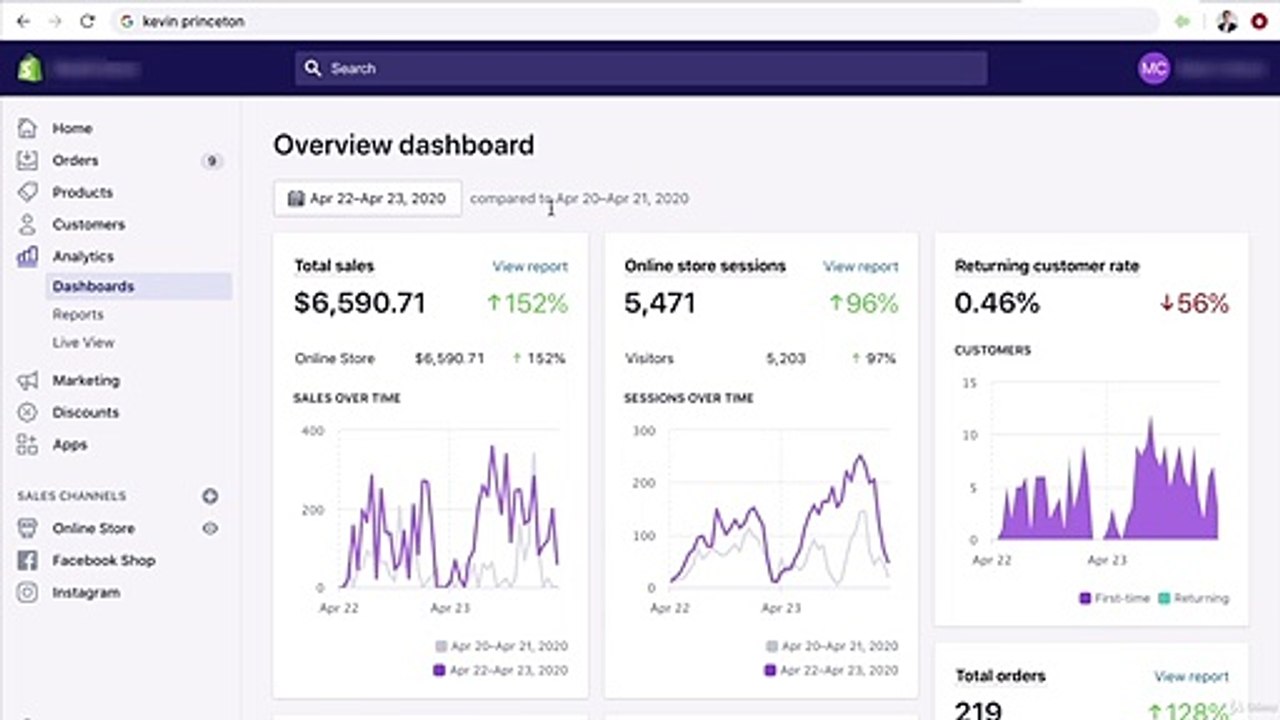Click the $6,590.71 total sales value

click(x=360, y=303)
